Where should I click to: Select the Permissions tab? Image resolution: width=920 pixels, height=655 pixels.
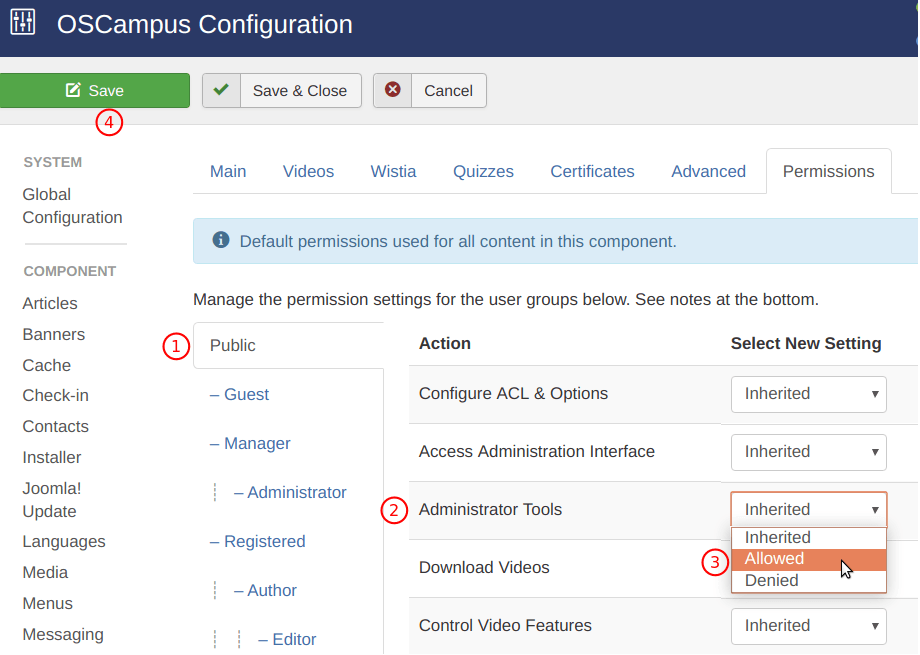pos(828,171)
